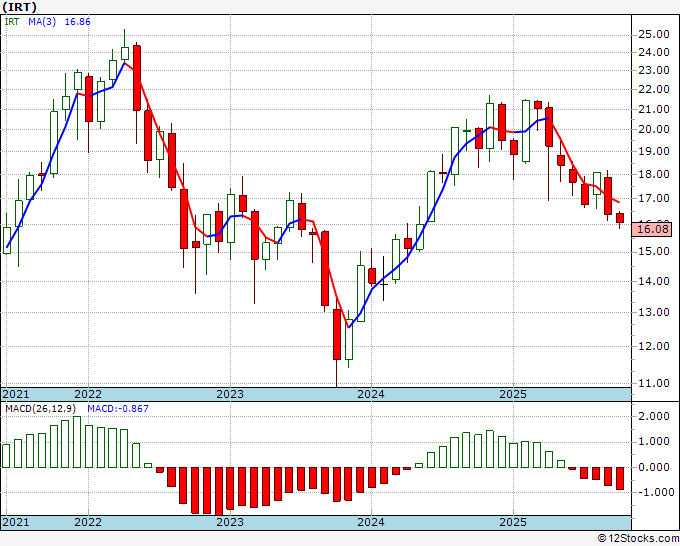This screenshot has height=546, width=680.
Task: Click the 11.00 price axis label
Action: coord(654,383)
